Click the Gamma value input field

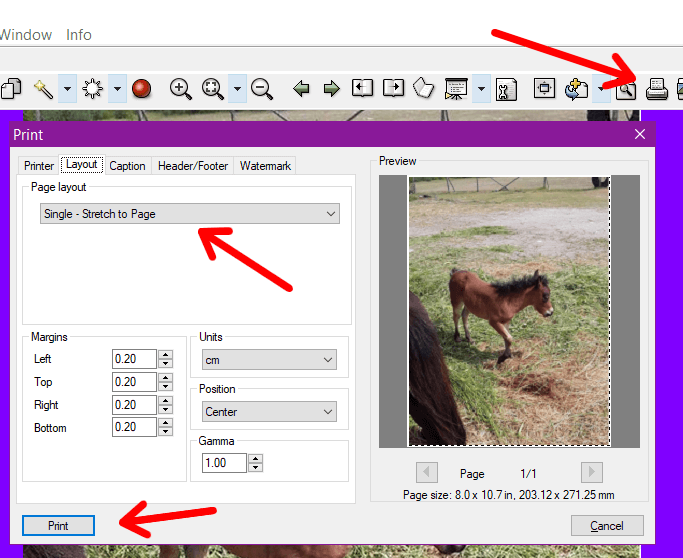point(224,463)
